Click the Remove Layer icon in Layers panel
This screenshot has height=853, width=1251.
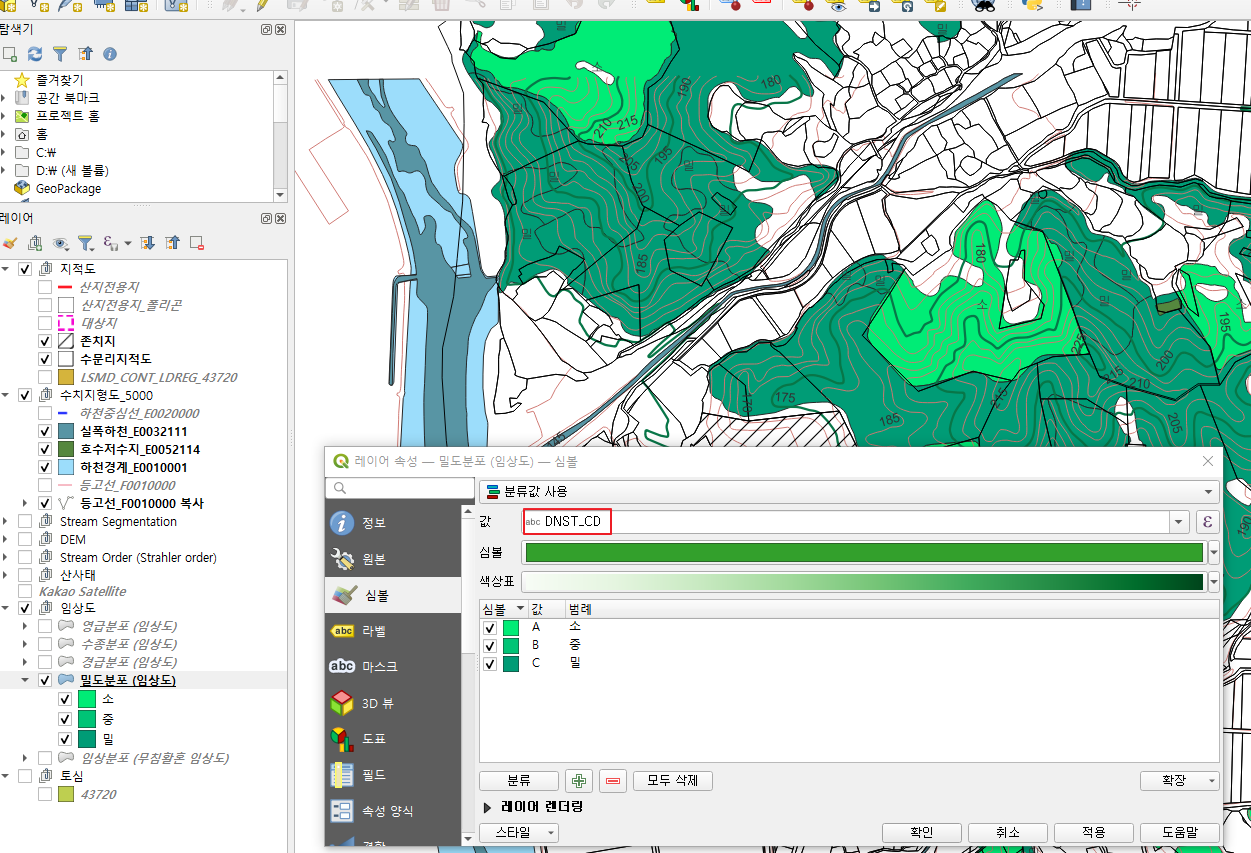click(x=197, y=242)
